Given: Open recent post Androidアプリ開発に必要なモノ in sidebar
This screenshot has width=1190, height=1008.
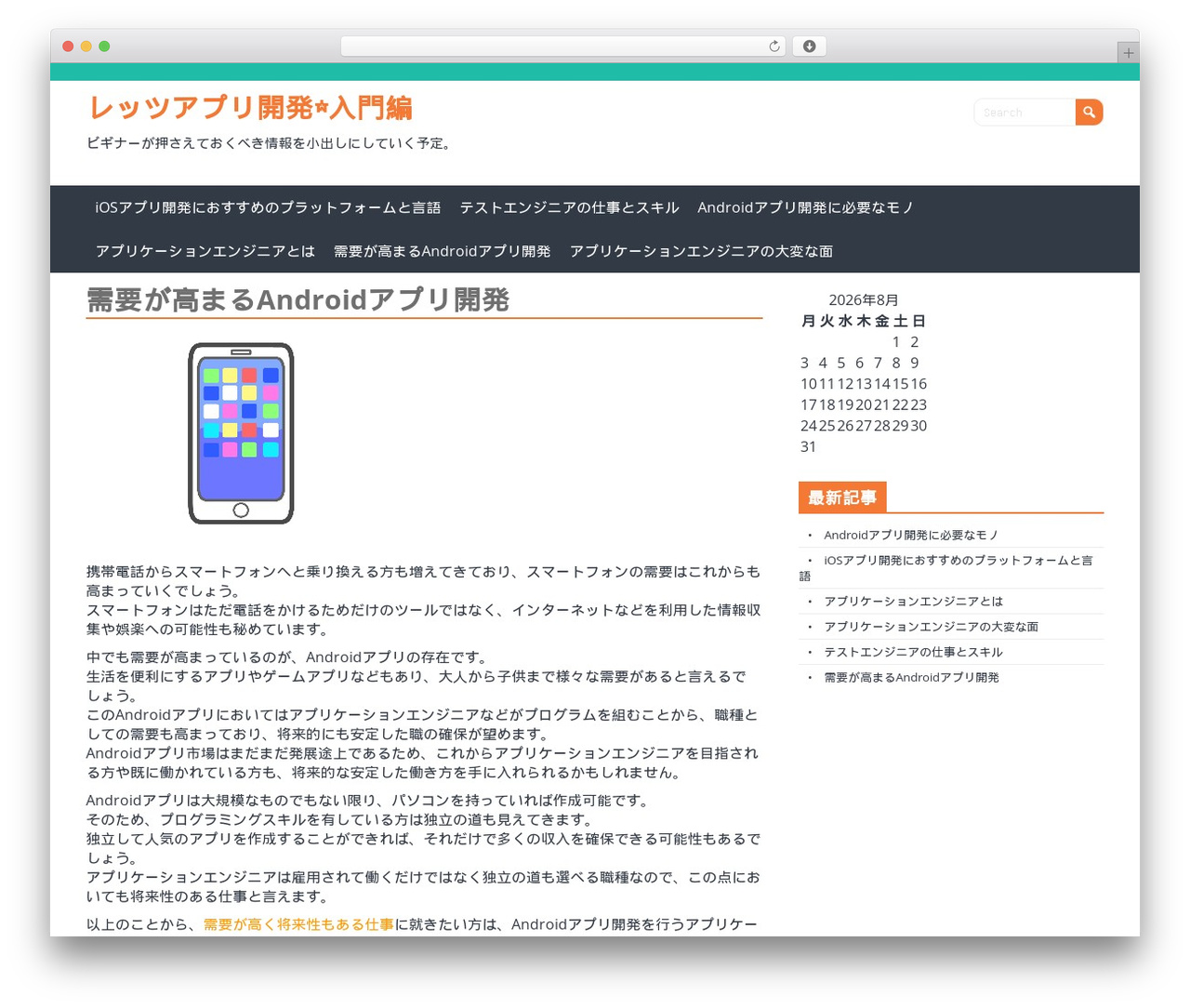Looking at the screenshot, I should (911, 535).
